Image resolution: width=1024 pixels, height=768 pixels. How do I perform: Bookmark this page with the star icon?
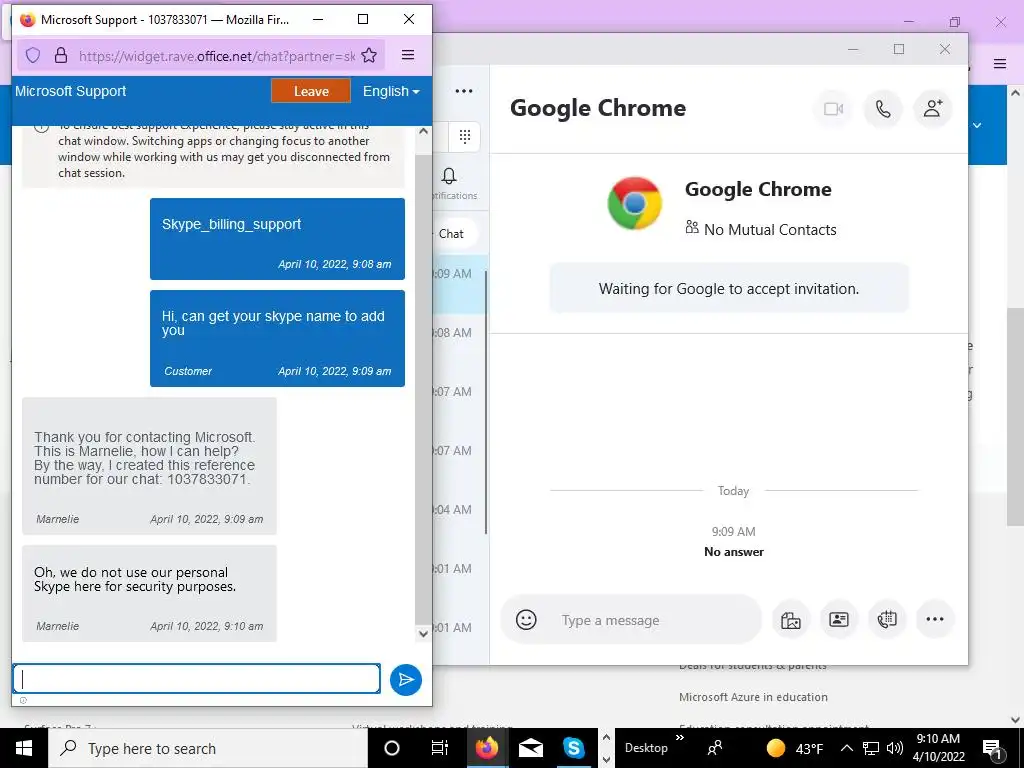pyautogui.click(x=369, y=56)
